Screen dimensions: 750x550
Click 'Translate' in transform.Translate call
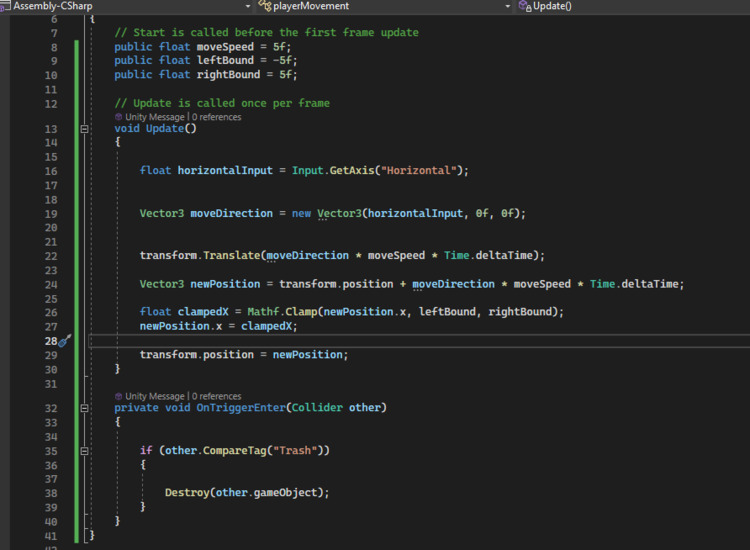click(232, 255)
